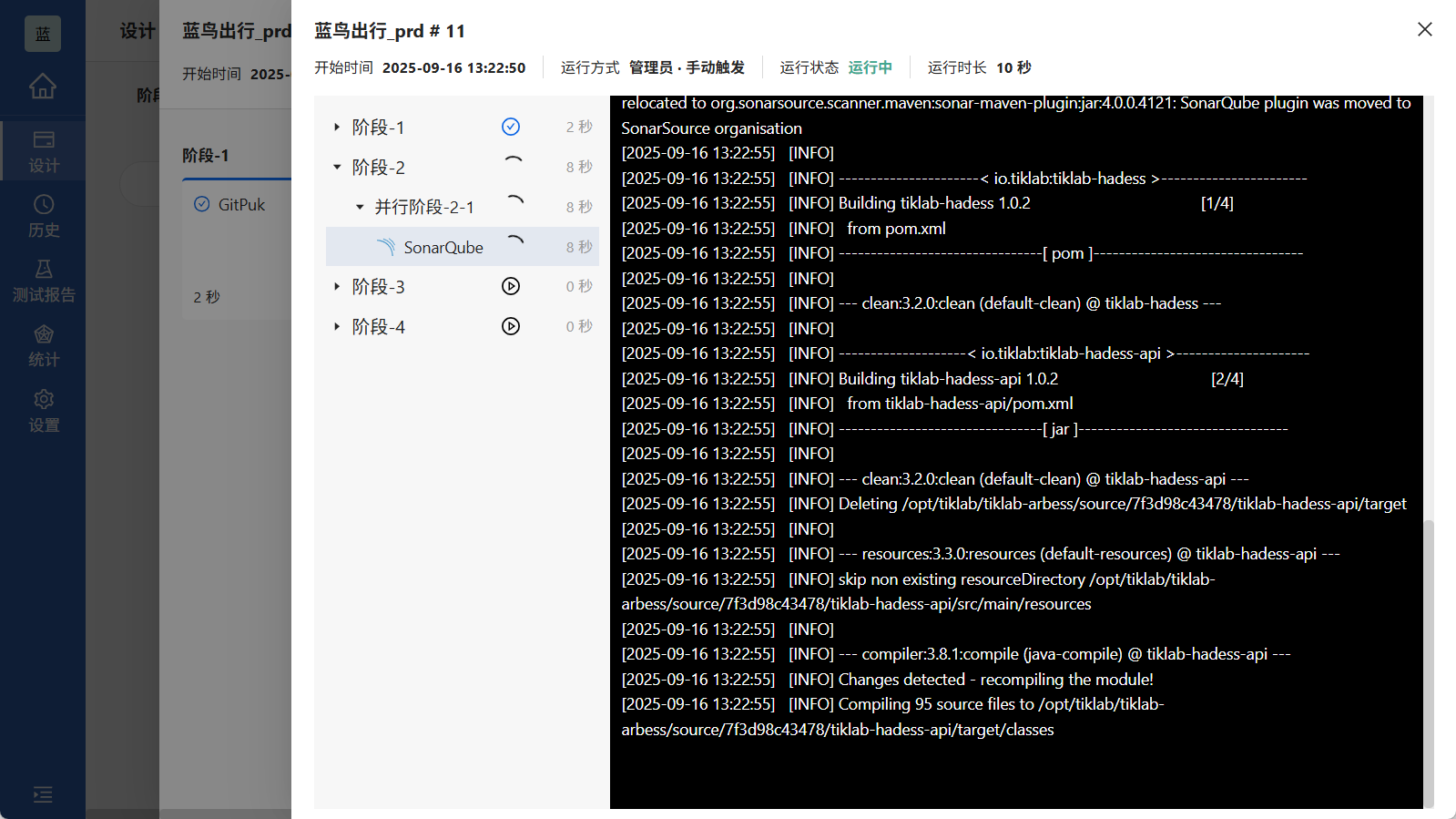Expand the 阶段-3 tree node
Screen dimensions: 1456x819
pos(337,287)
